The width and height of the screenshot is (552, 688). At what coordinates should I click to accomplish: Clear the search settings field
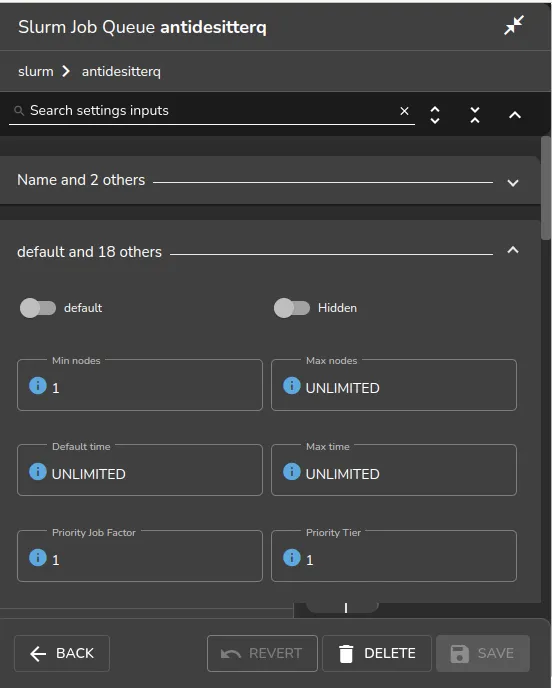(x=404, y=111)
